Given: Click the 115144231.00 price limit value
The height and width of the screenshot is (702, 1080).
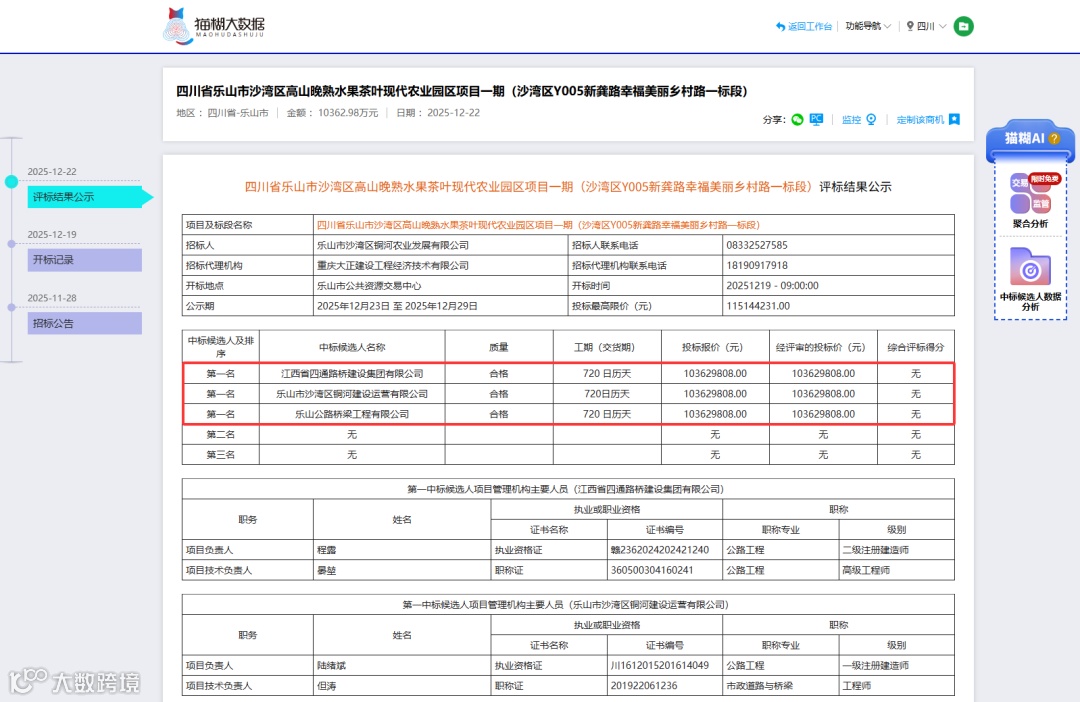Looking at the screenshot, I should [x=758, y=306].
